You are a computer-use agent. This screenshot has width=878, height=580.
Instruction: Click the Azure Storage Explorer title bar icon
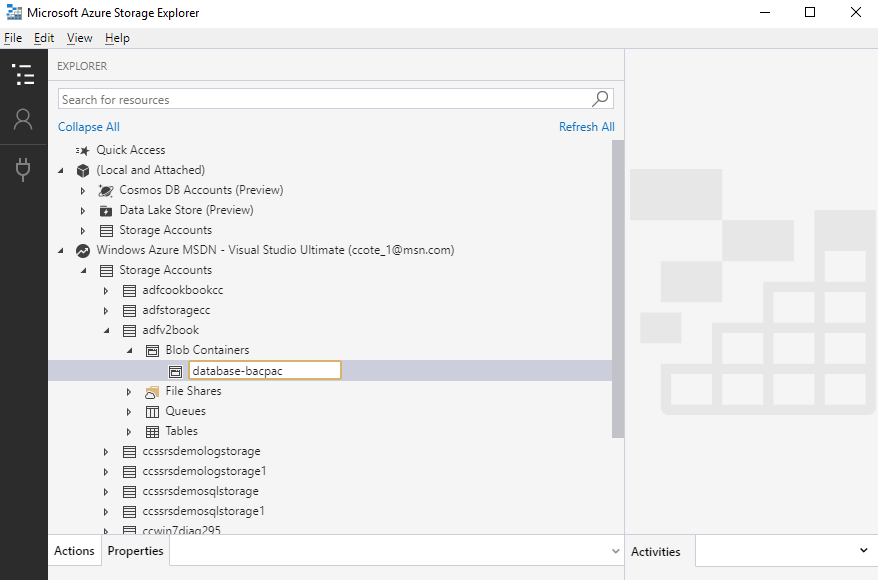pos(13,12)
